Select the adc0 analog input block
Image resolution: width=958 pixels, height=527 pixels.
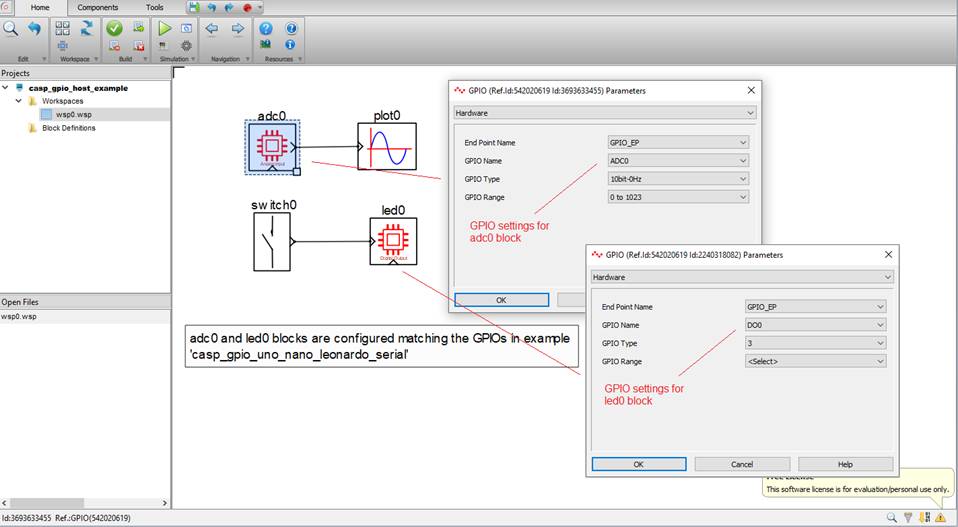click(x=272, y=147)
